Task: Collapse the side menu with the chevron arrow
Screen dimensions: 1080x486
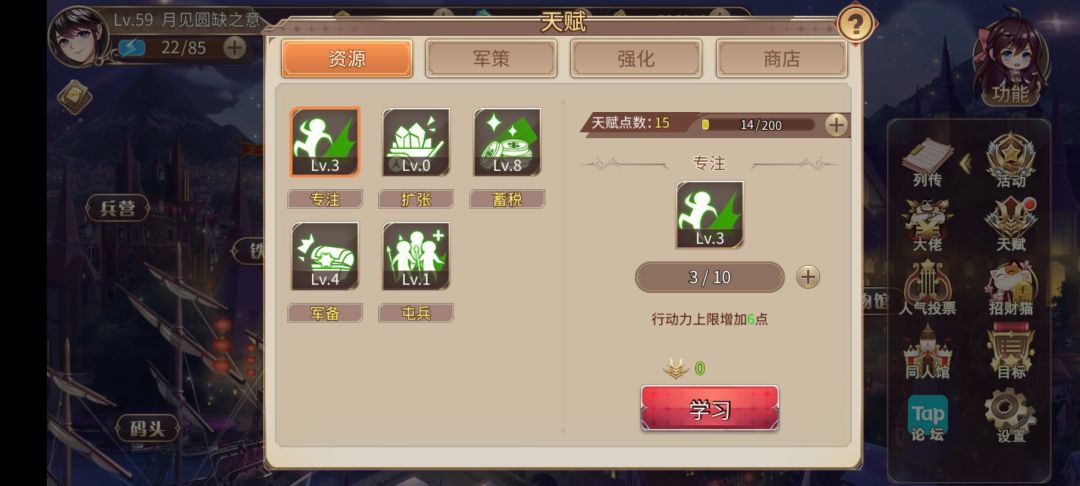Action: tap(966, 162)
